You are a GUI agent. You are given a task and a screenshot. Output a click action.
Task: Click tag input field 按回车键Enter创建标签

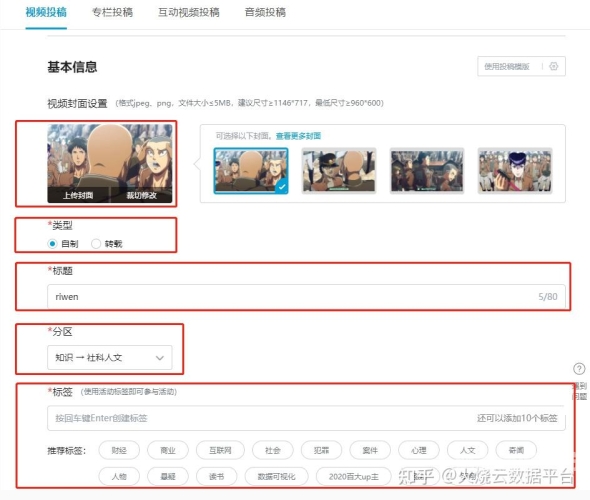click(306, 418)
